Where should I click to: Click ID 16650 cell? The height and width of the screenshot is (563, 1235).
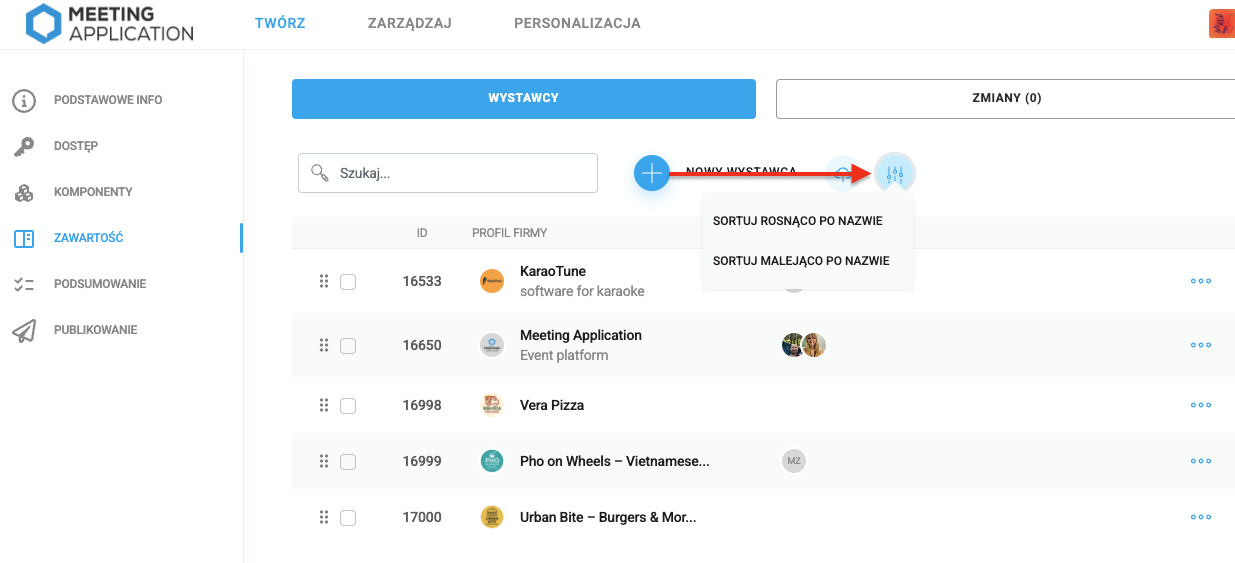pyautogui.click(x=422, y=345)
